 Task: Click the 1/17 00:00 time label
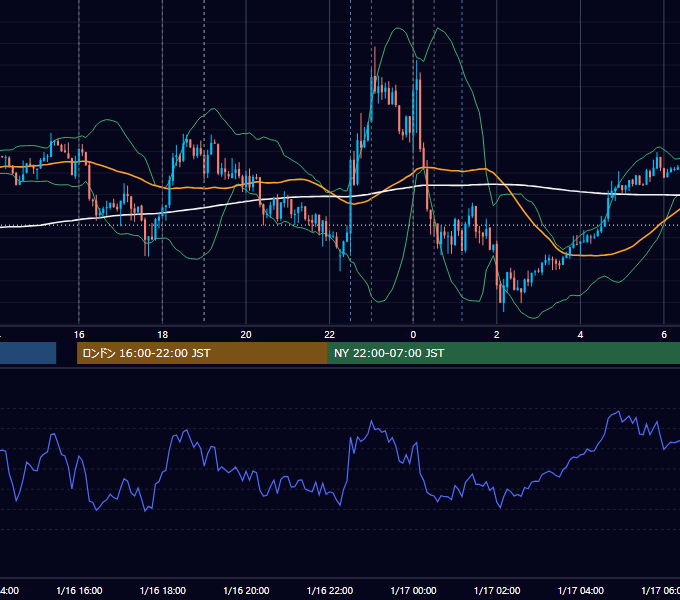pyautogui.click(x=413, y=590)
